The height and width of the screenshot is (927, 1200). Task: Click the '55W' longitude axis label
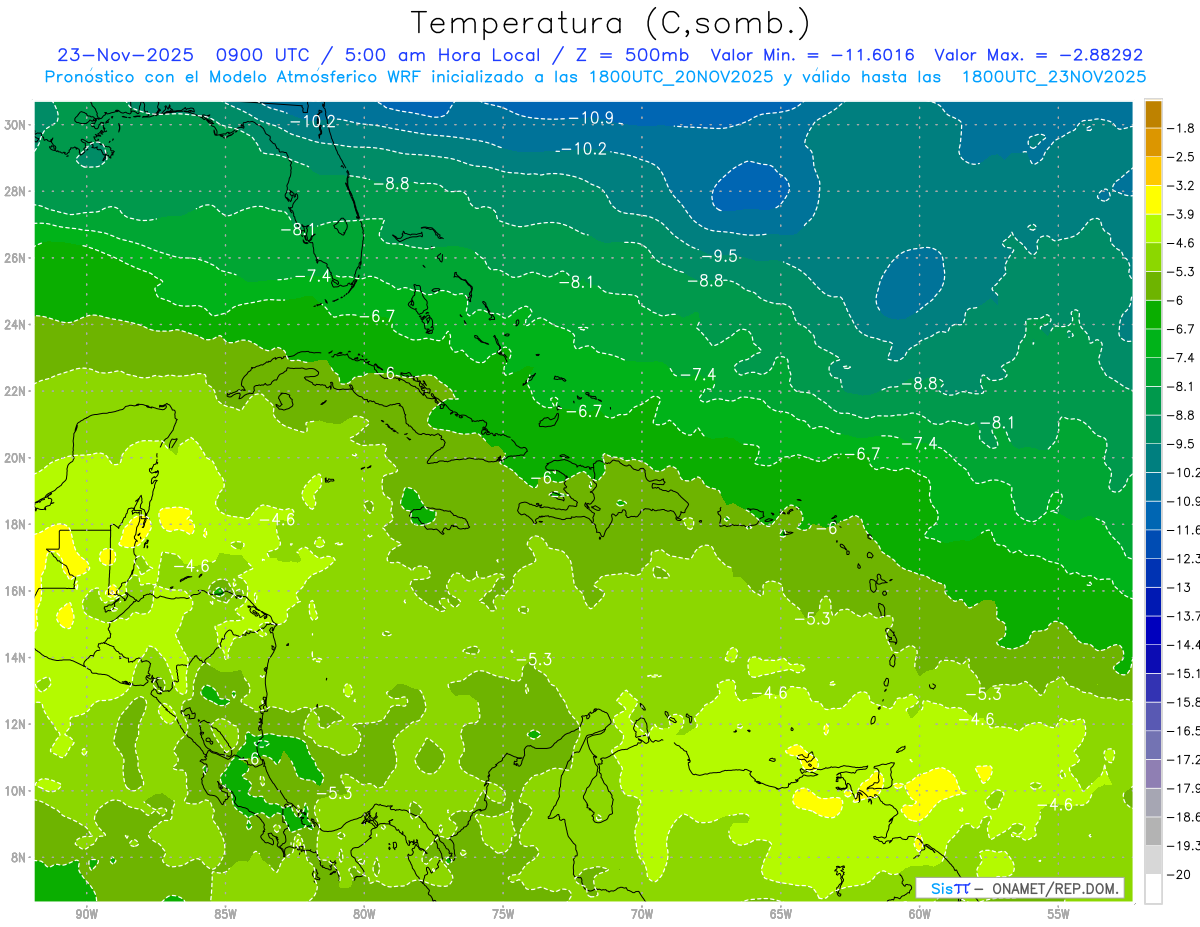pos(1059,914)
